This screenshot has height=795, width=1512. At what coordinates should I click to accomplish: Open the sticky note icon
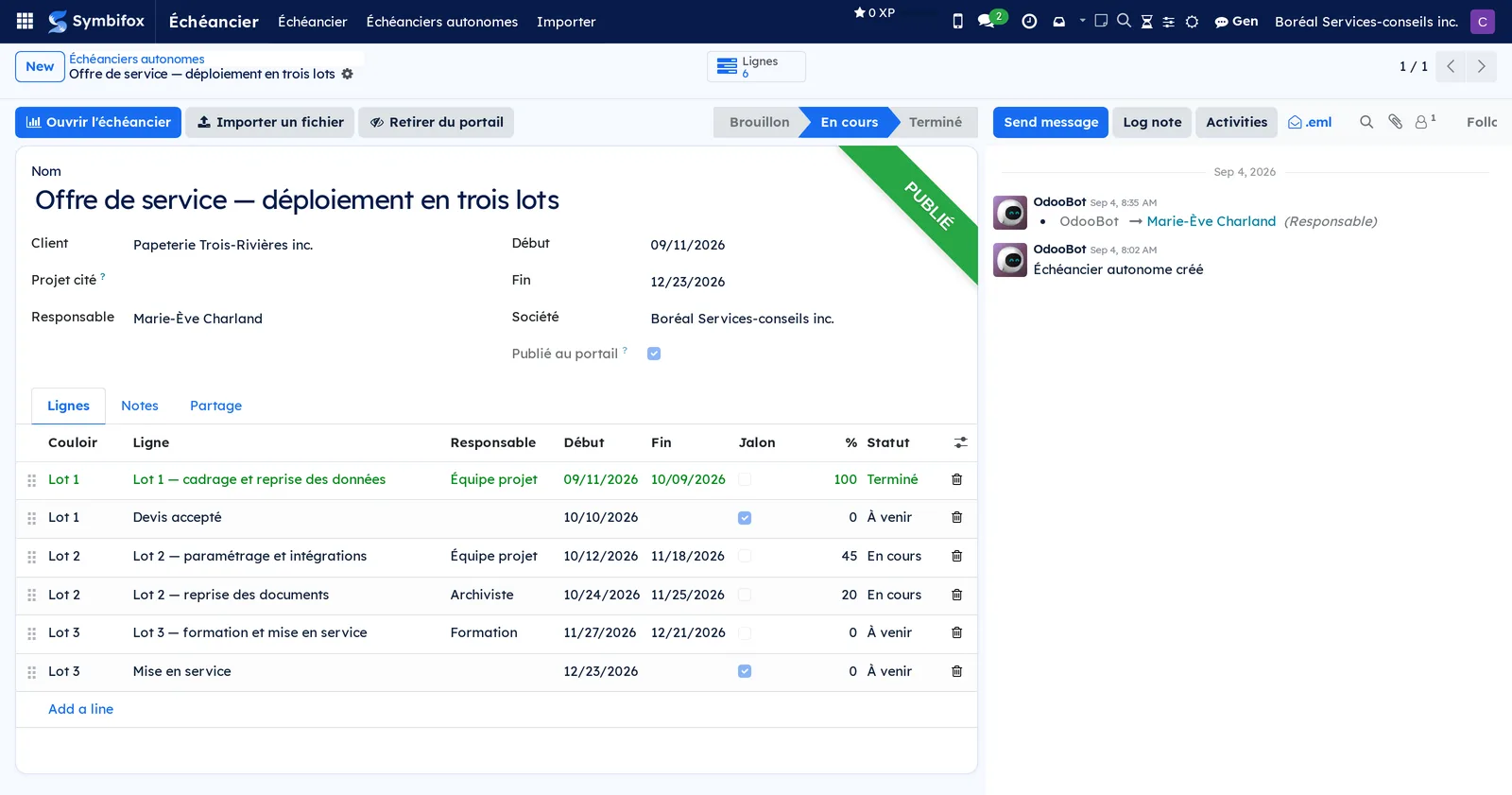pos(1101,21)
